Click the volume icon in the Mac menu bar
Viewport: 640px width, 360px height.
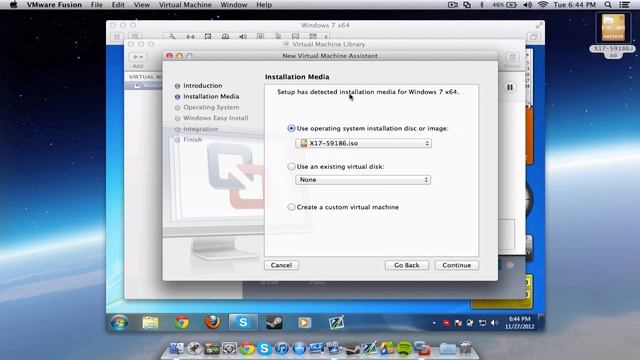click(527, 5)
